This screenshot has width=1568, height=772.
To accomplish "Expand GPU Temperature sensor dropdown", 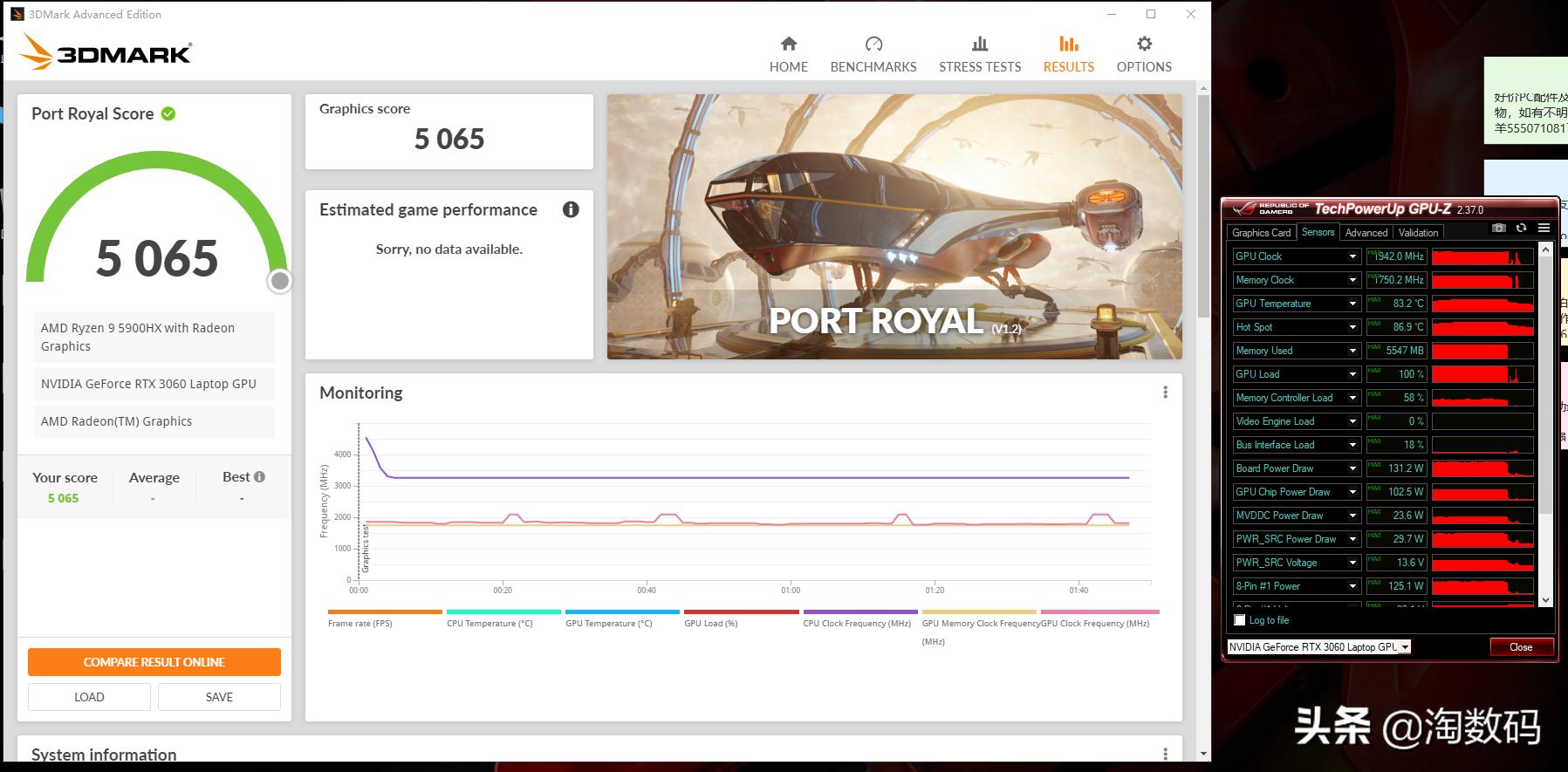I will (1352, 304).
